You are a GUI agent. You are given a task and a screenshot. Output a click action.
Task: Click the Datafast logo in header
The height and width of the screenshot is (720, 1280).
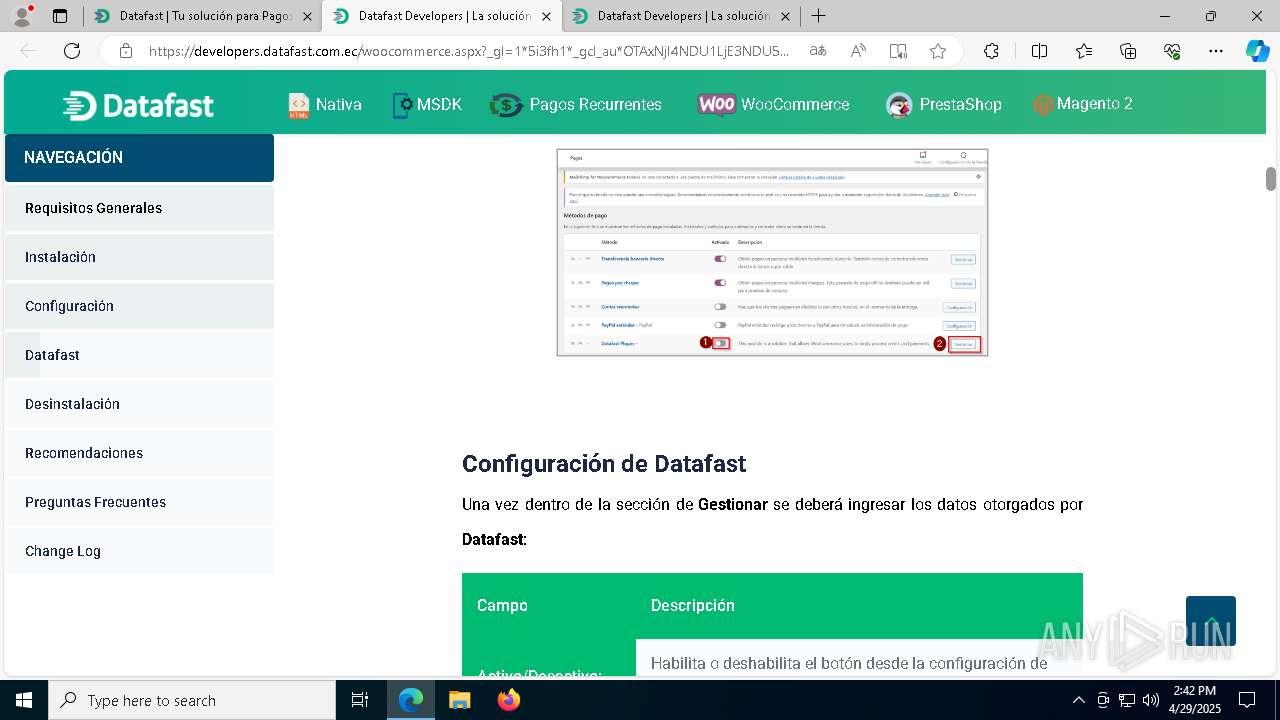tap(138, 105)
